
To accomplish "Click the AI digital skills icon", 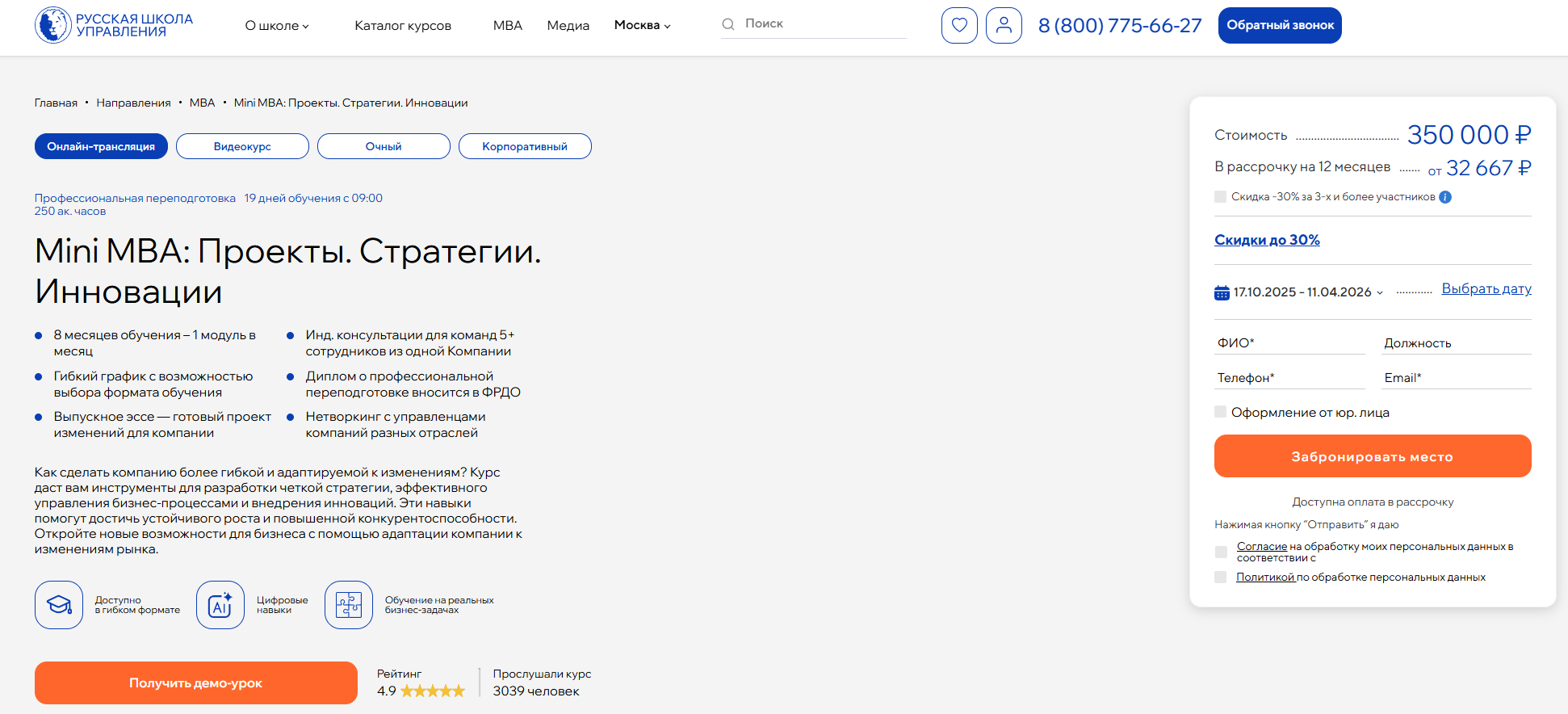I will tap(220, 605).
